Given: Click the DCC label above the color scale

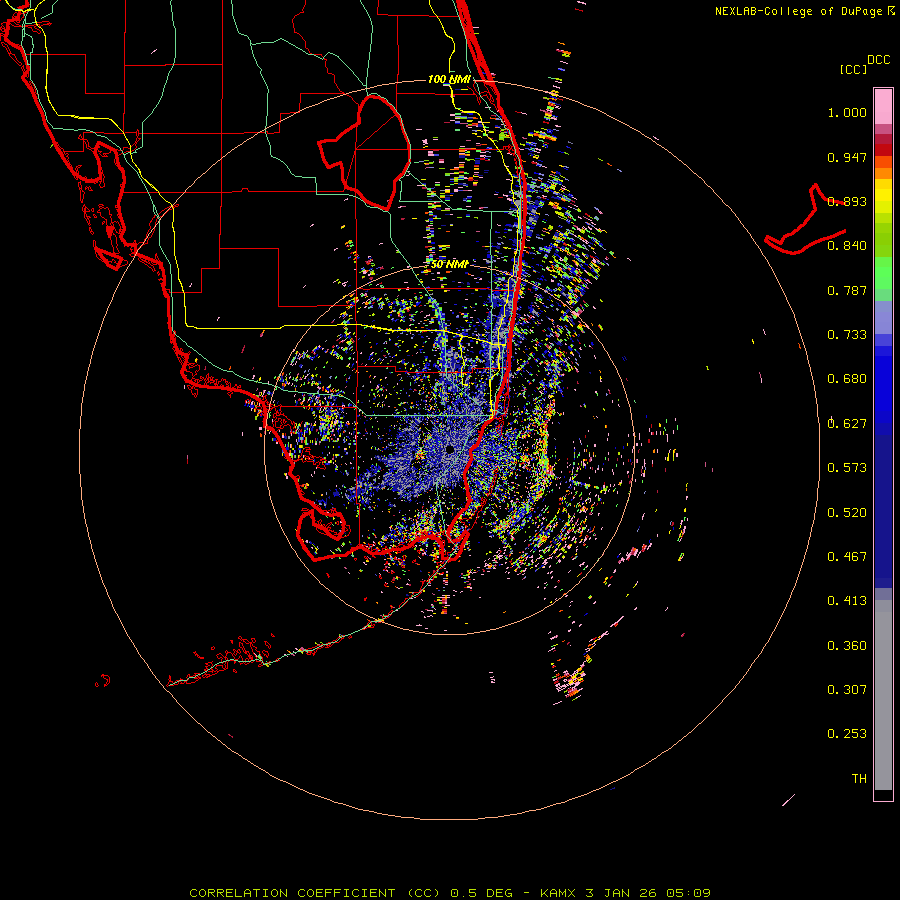Looking at the screenshot, I should pos(879,60).
